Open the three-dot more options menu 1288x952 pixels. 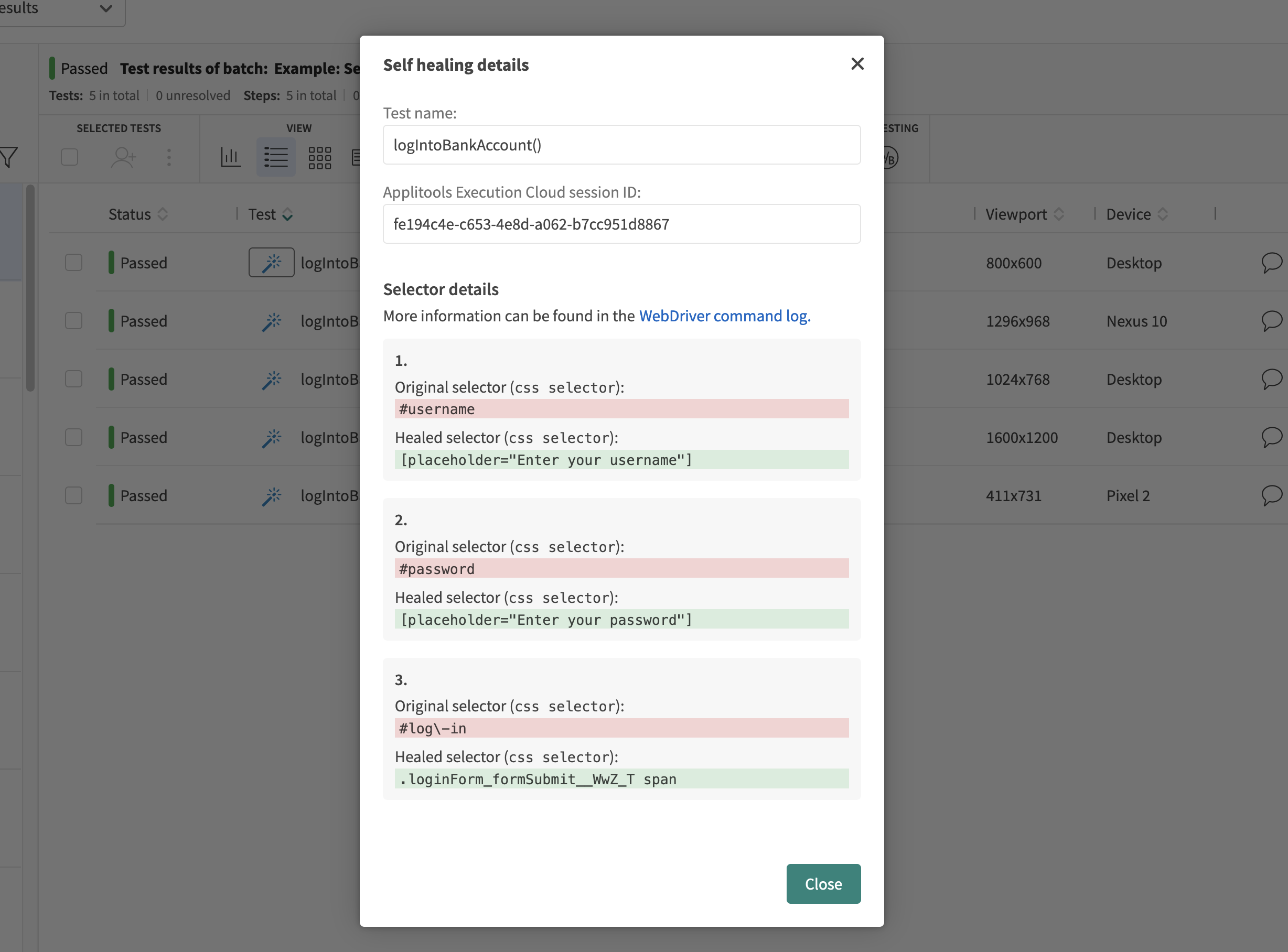click(x=169, y=157)
